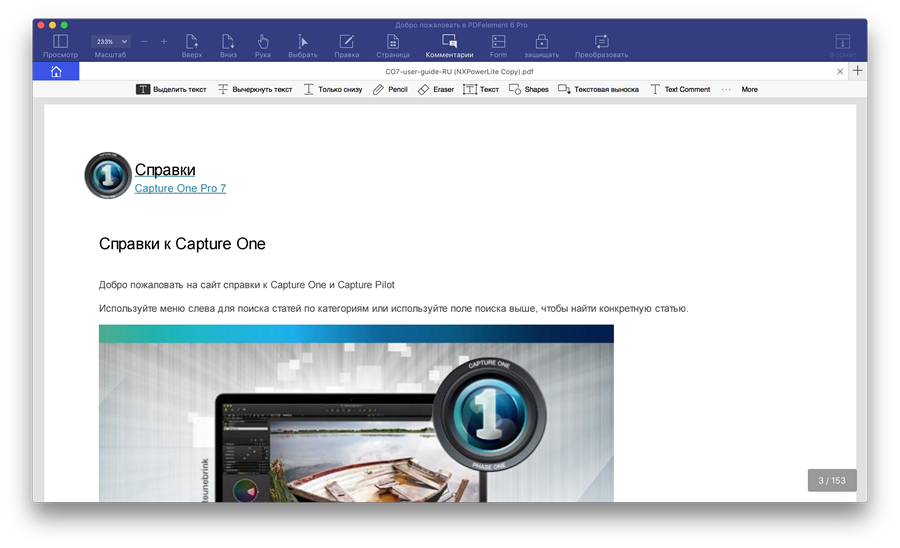Choose Вычеркнуть текст strikethrough tool
The width and height of the screenshot is (900, 548).
(255, 89)
